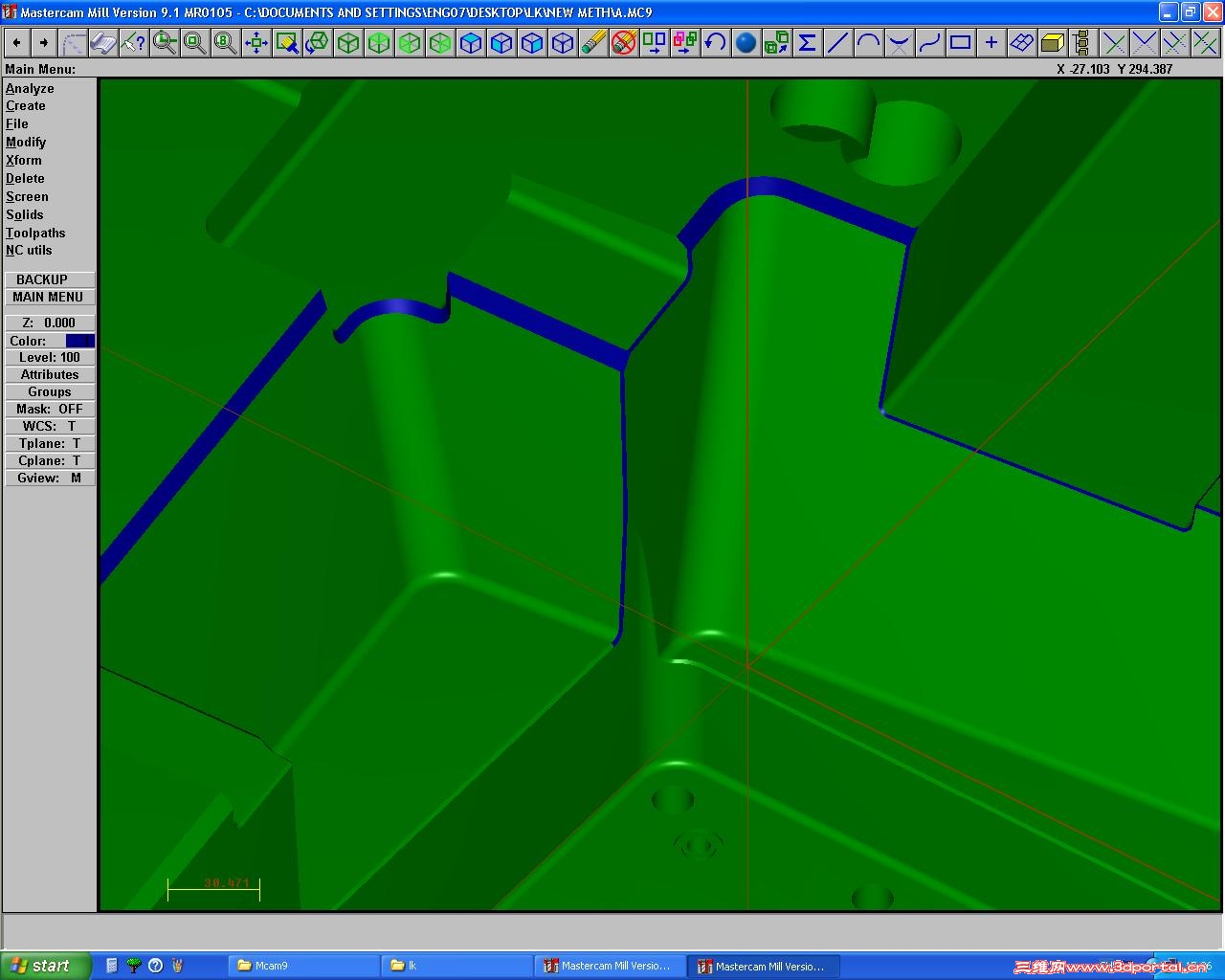This screenshot has width=1225, height=980.
Task: Click the rolled paper sheet toolbar icon
Action: [103, 42]
